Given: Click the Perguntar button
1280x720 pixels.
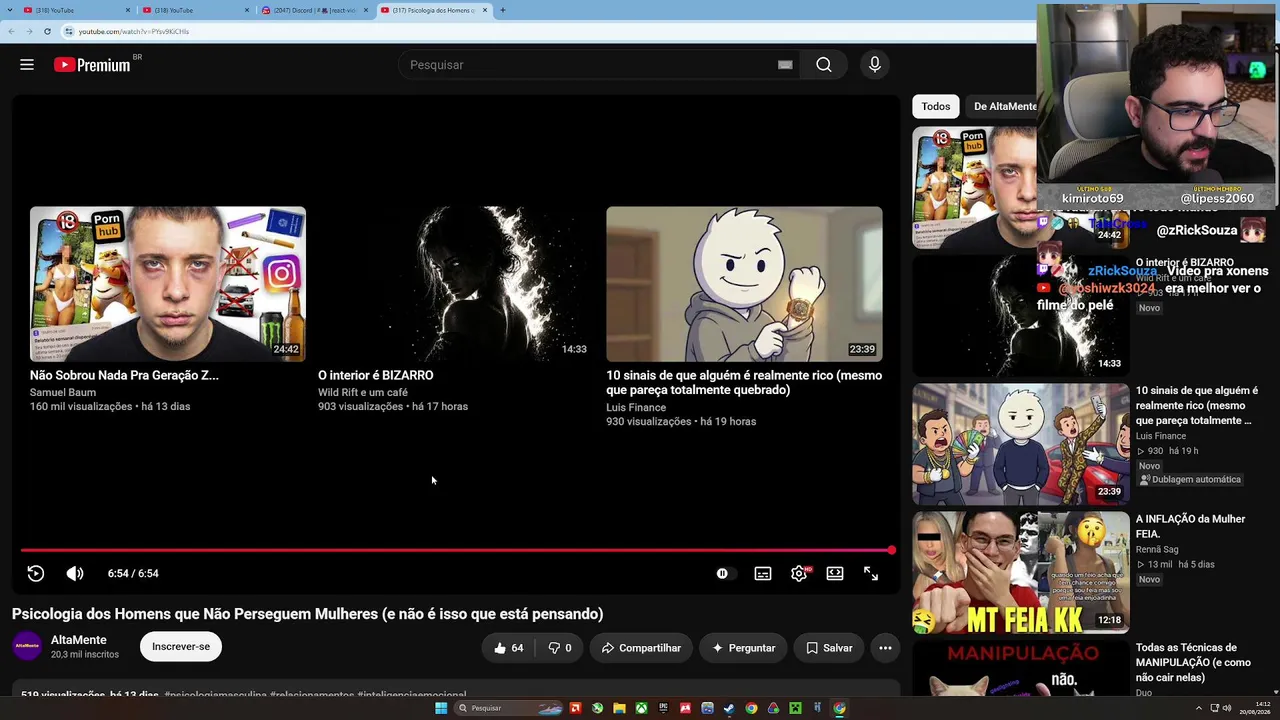Looking at the screenshot, I should (x=743, y=648).
